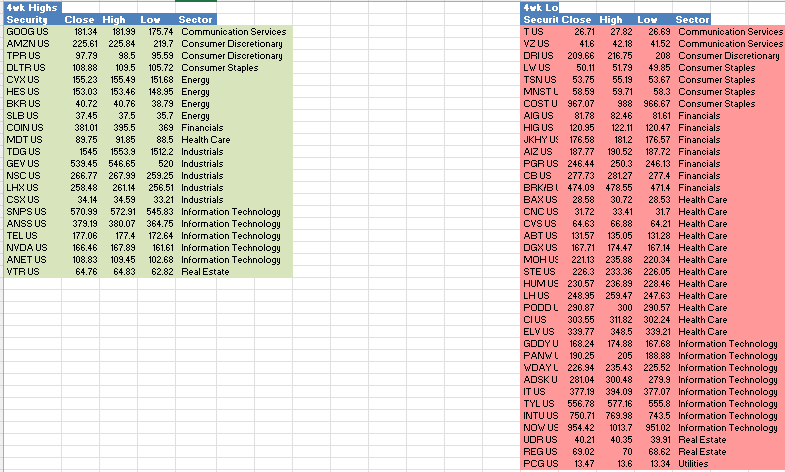Click the DRI US ticker
The height and width of the screenshot is (472, 785).
pos(540,56)
